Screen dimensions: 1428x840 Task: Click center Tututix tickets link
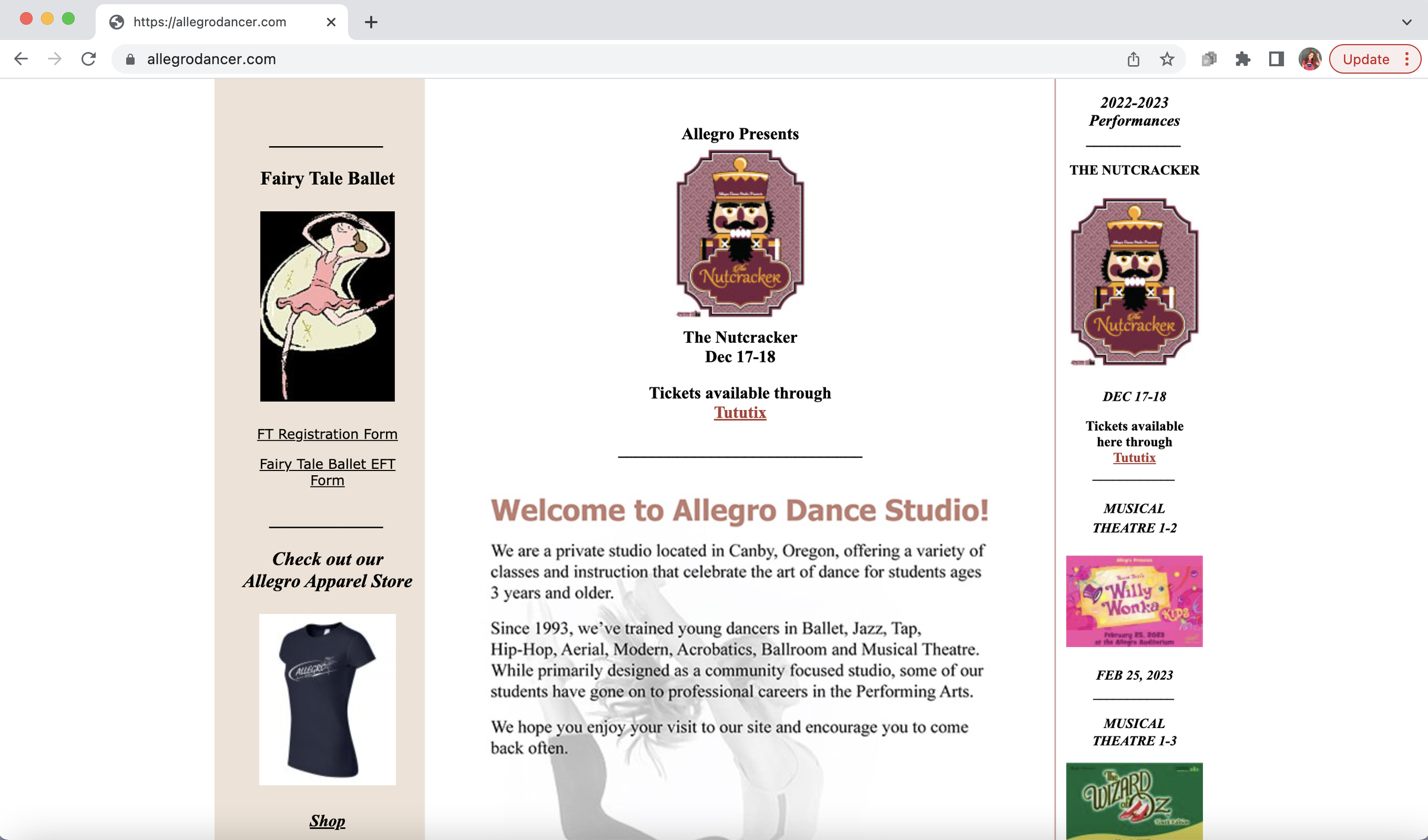click(x=740, y=412)
